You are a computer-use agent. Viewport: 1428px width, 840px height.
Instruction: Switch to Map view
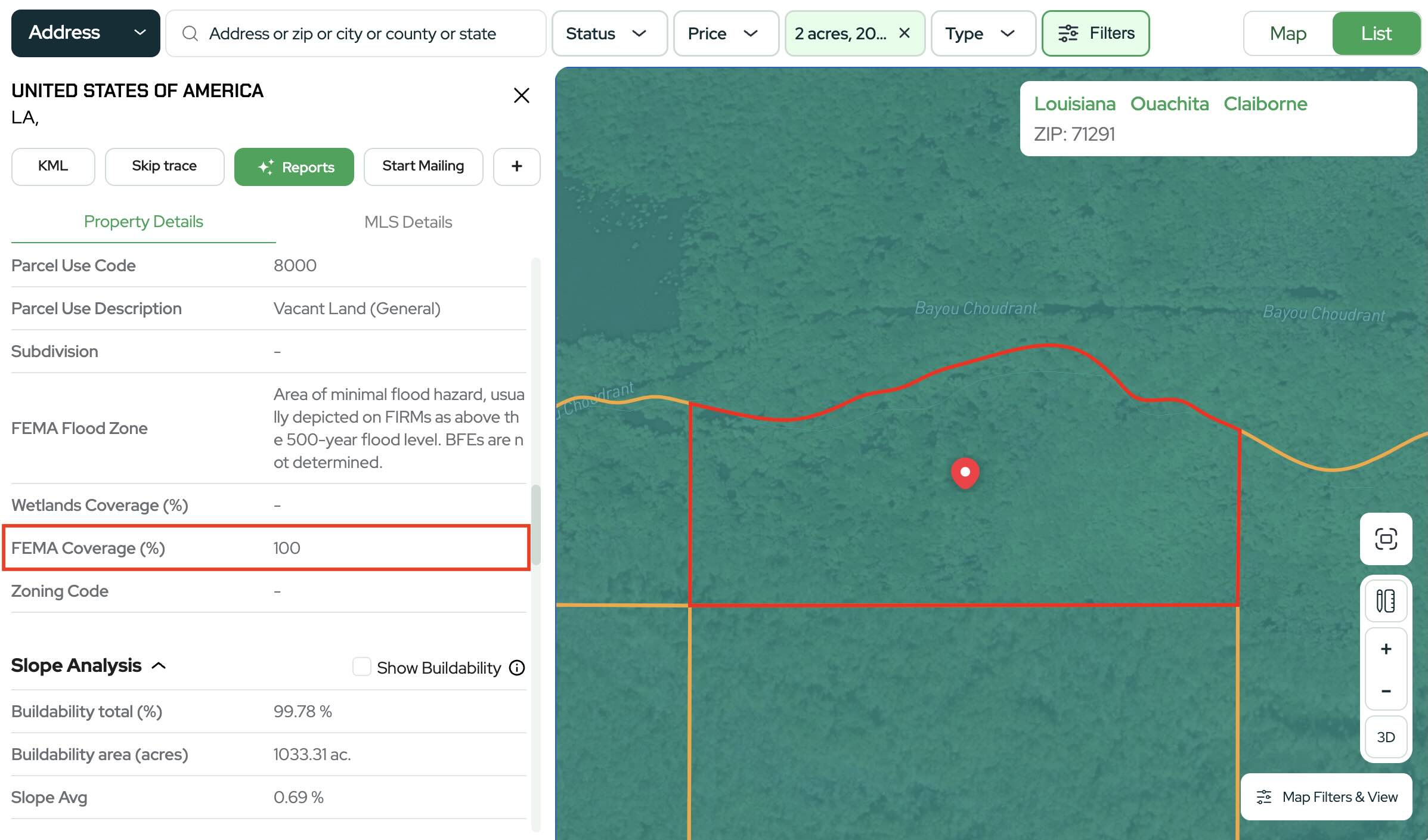point(1288,33)
